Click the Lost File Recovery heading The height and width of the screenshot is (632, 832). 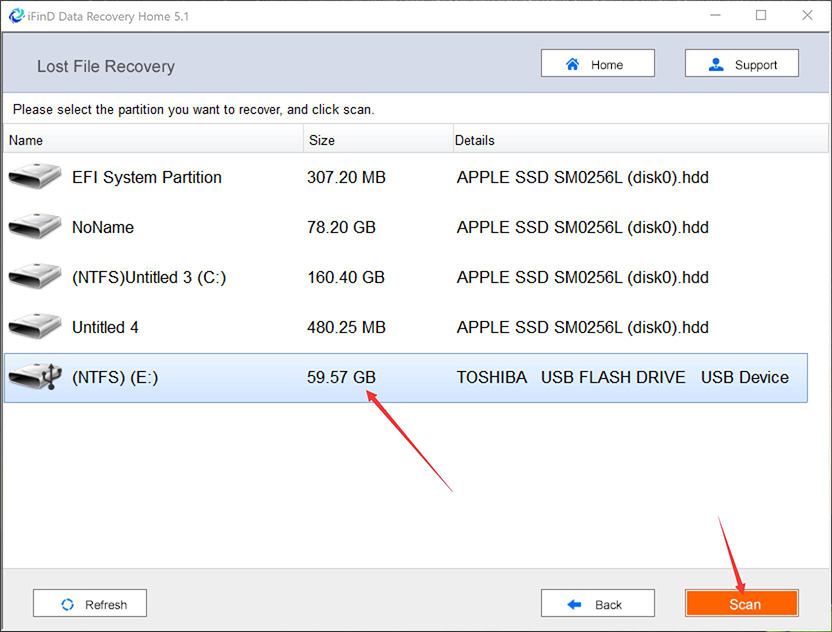[x=106, y=66]
